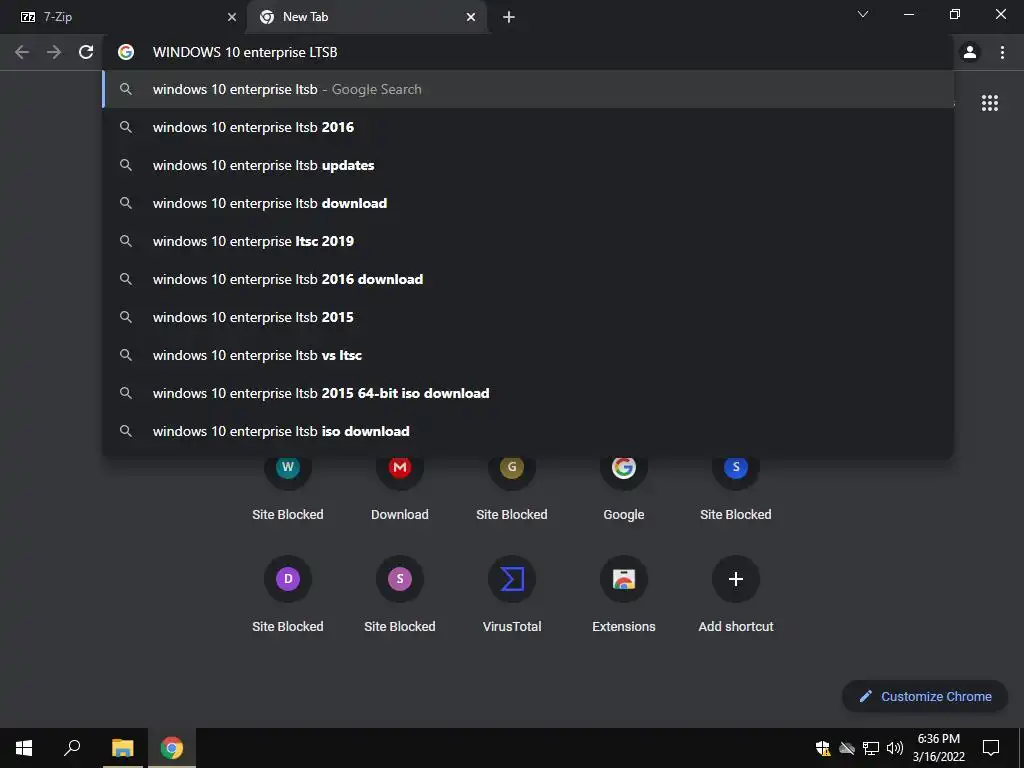Expand the tab search chevron

[863, 14]
